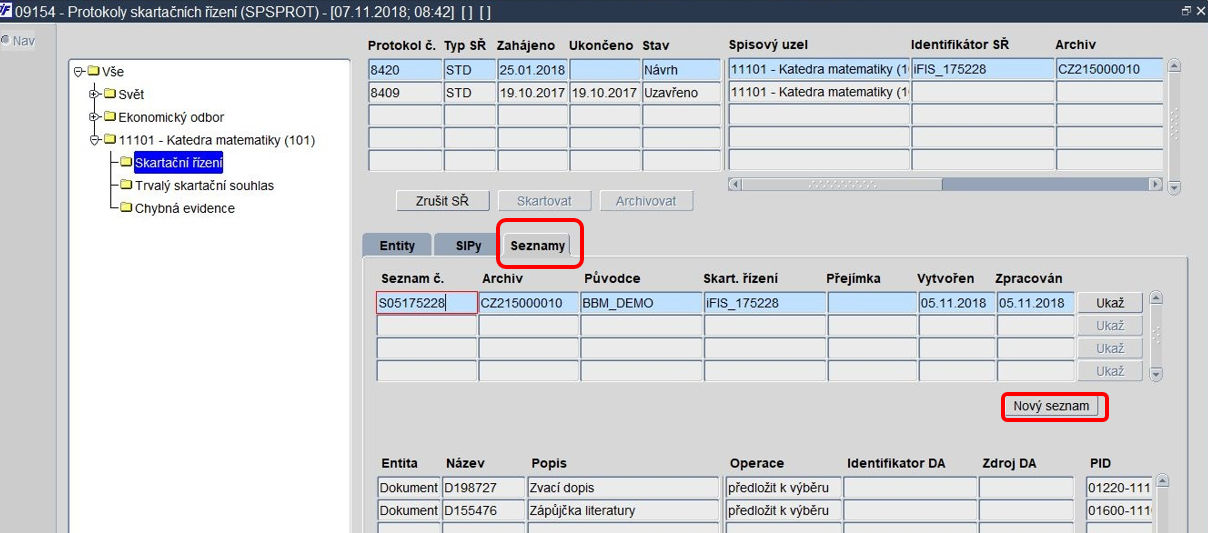Click the Nav radio indicator

6,41
